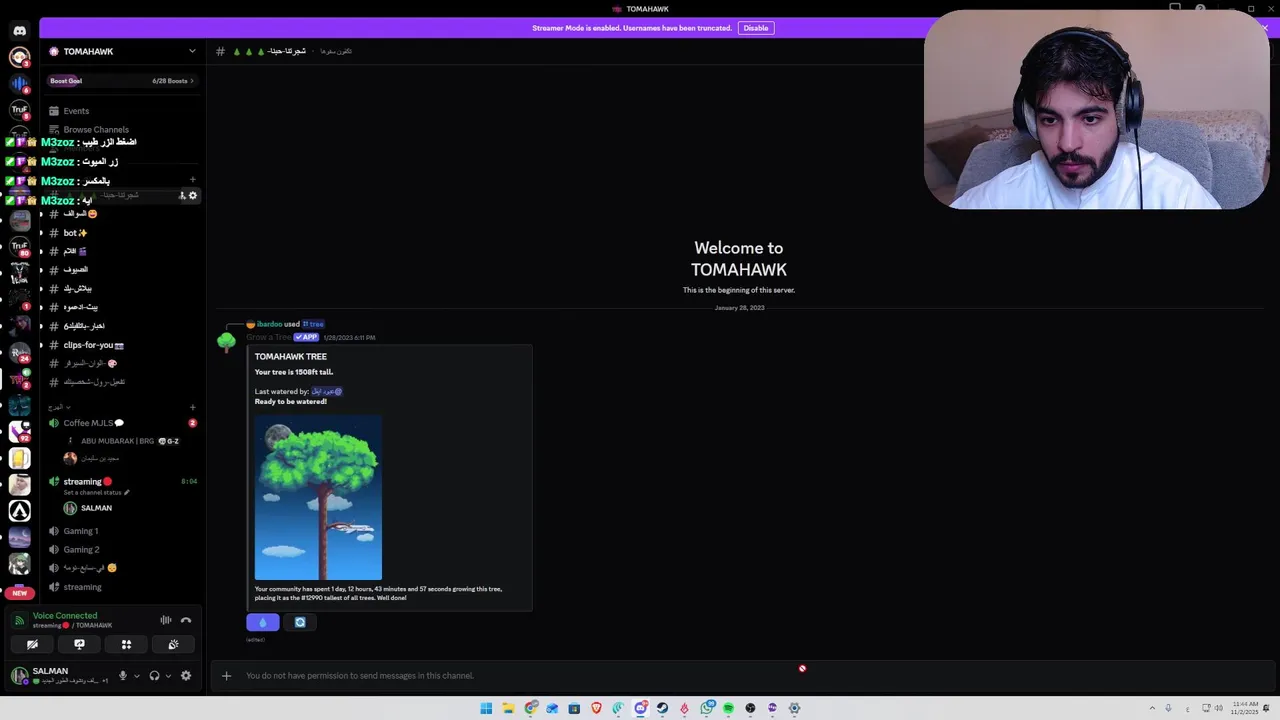Open user settings gear
Screen dimensions: 1280x720
point(185,675)
